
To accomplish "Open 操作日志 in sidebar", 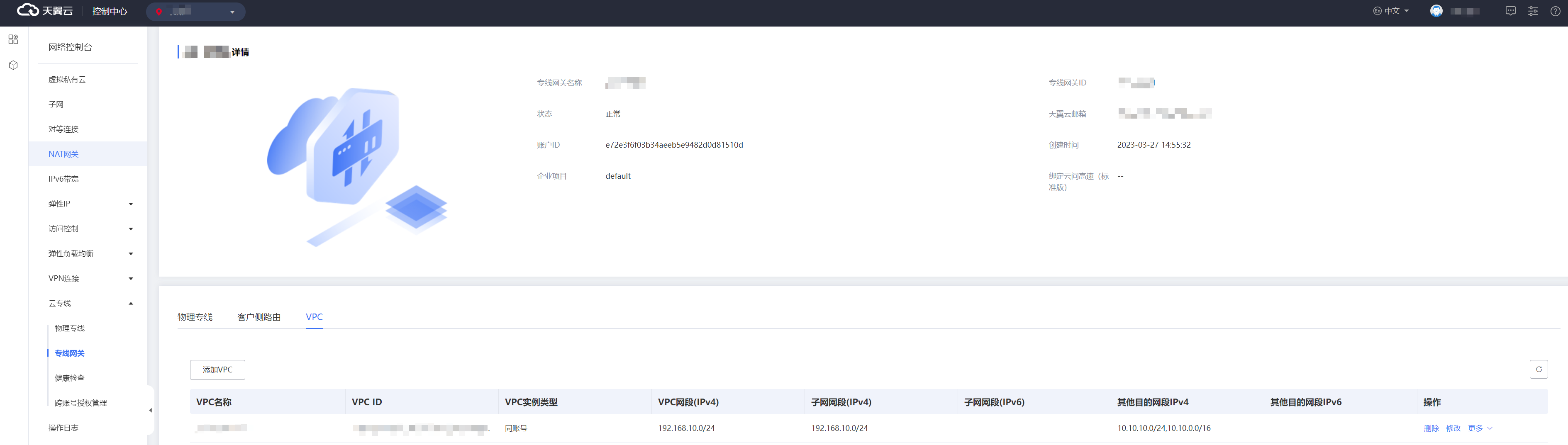I will (x=63, y=428).
